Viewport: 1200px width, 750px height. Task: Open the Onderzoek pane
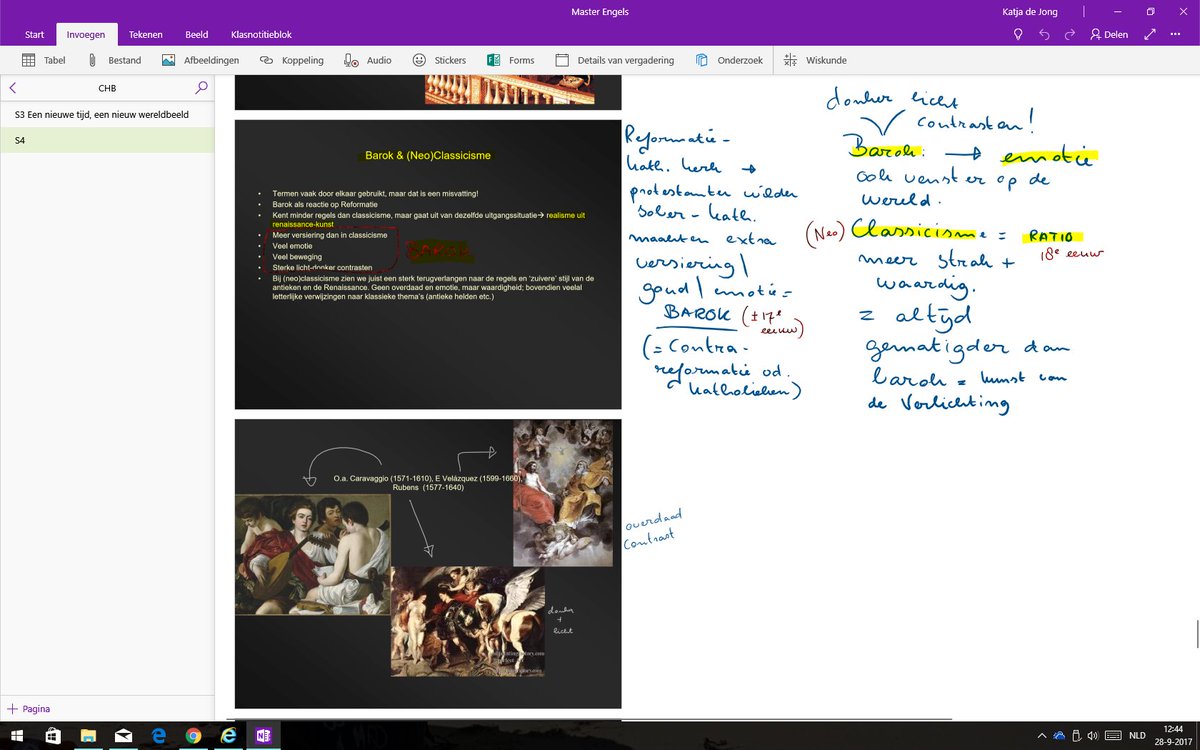point(729,60)
